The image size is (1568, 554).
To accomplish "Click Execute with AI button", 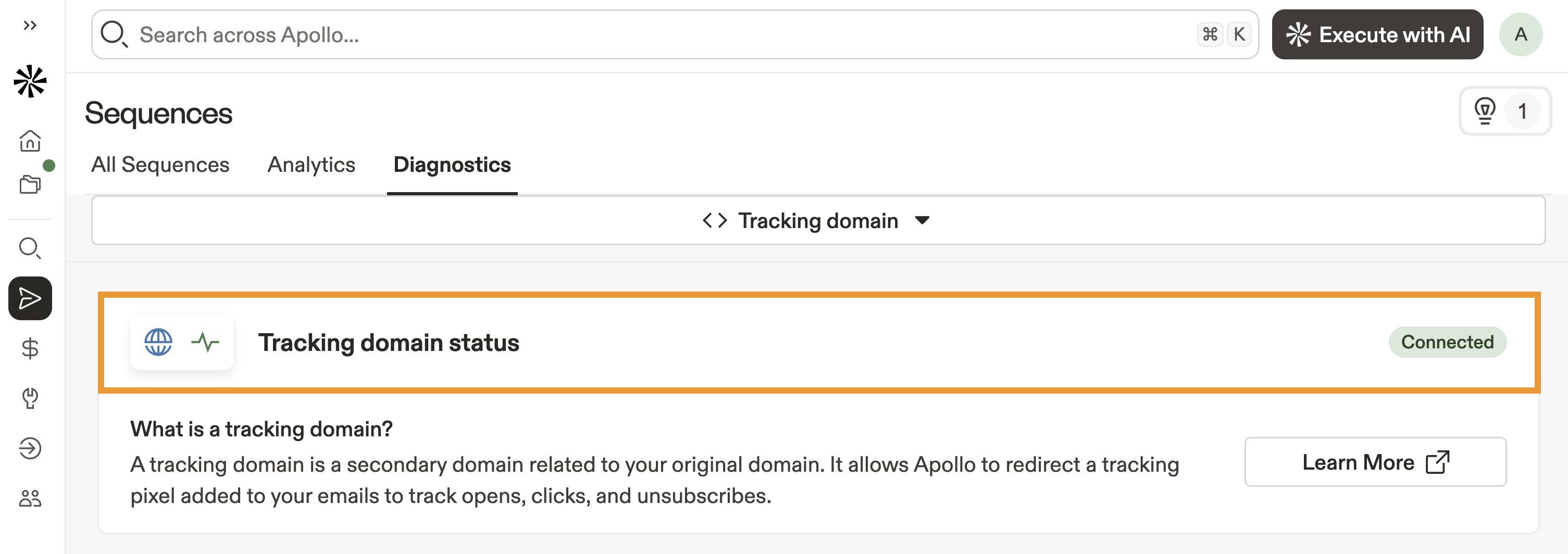I will 1377,35.
